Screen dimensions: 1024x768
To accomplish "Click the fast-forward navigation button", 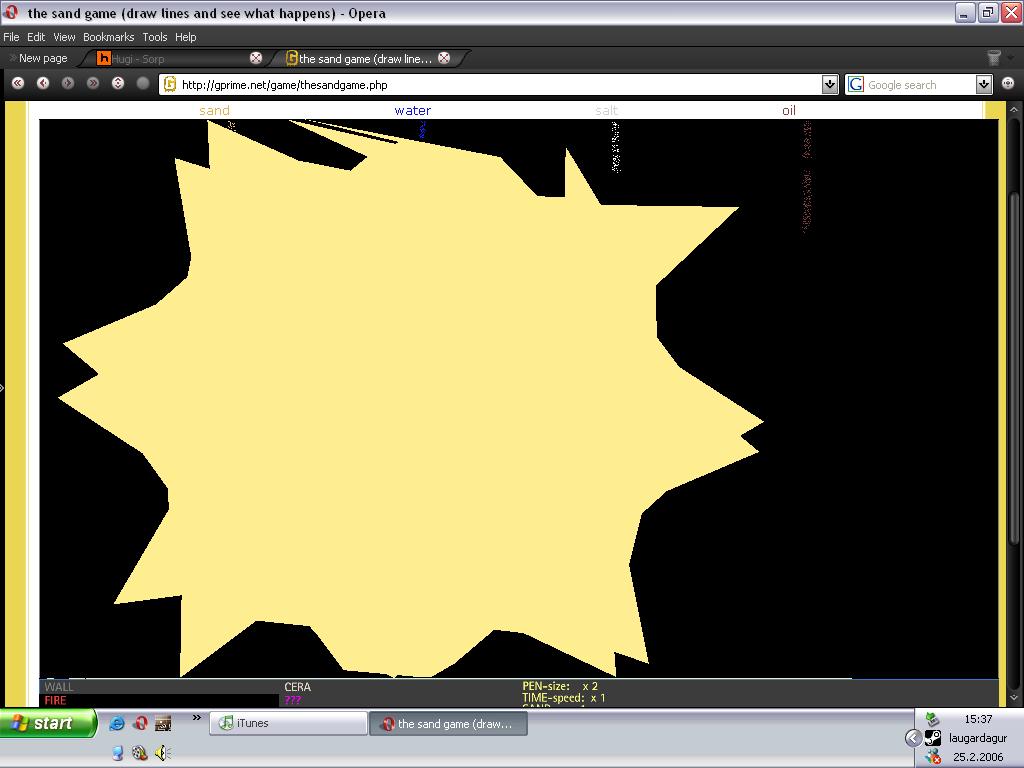I will pyautogui.click(x=93, y=83).
